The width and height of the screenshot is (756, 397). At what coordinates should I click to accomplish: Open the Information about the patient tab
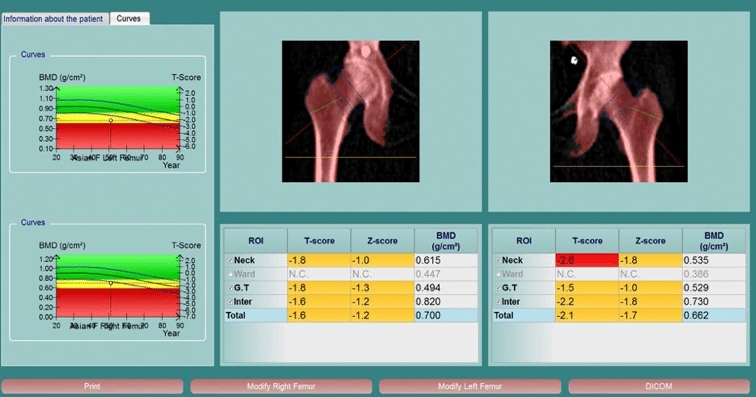(54, 19)
